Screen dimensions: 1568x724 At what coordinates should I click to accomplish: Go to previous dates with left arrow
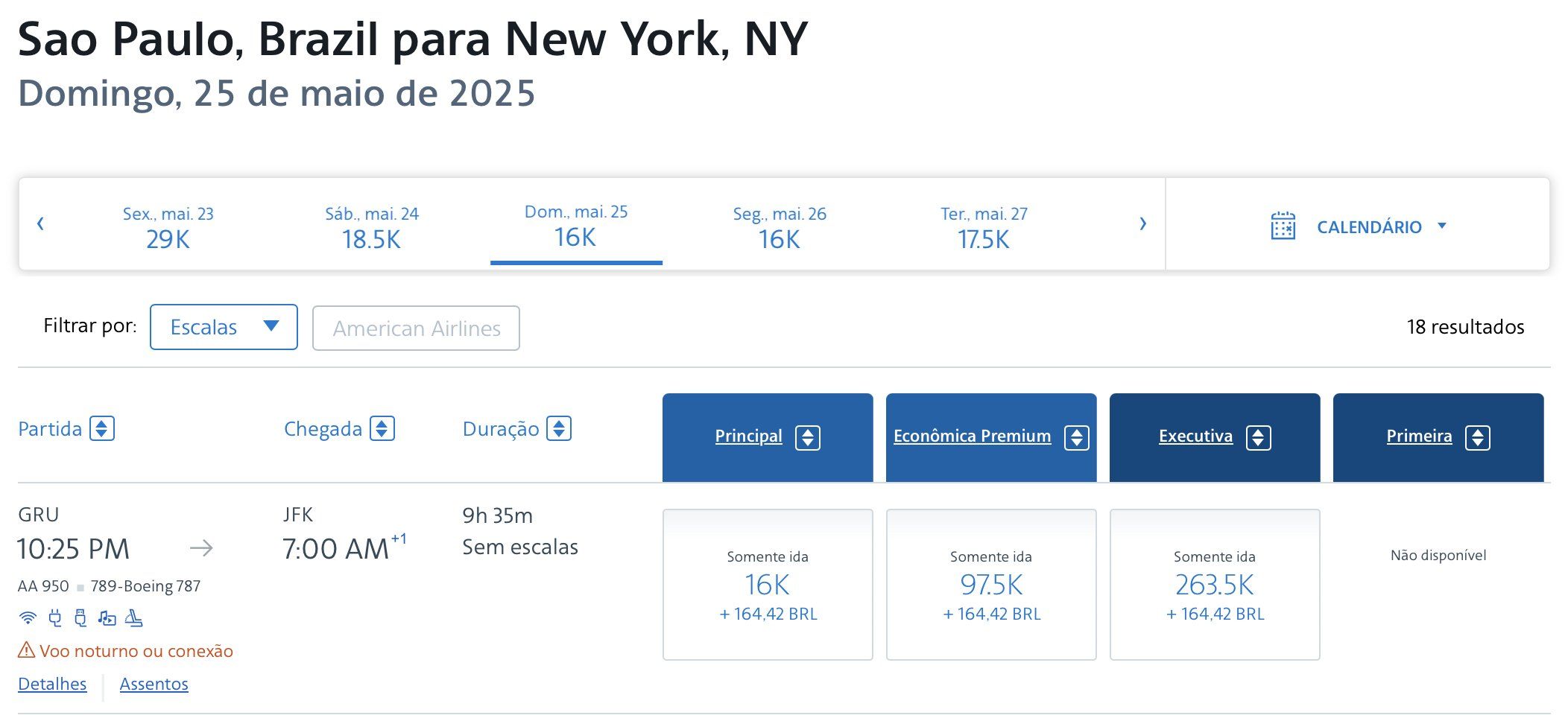tap(40, 223)
